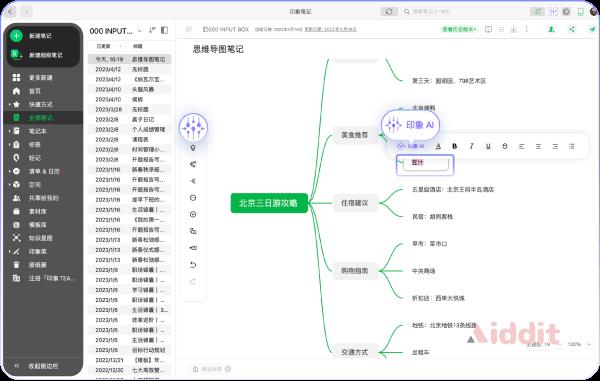
Task: Apply underline in the node toolbar
Action: tap(488, 146)
